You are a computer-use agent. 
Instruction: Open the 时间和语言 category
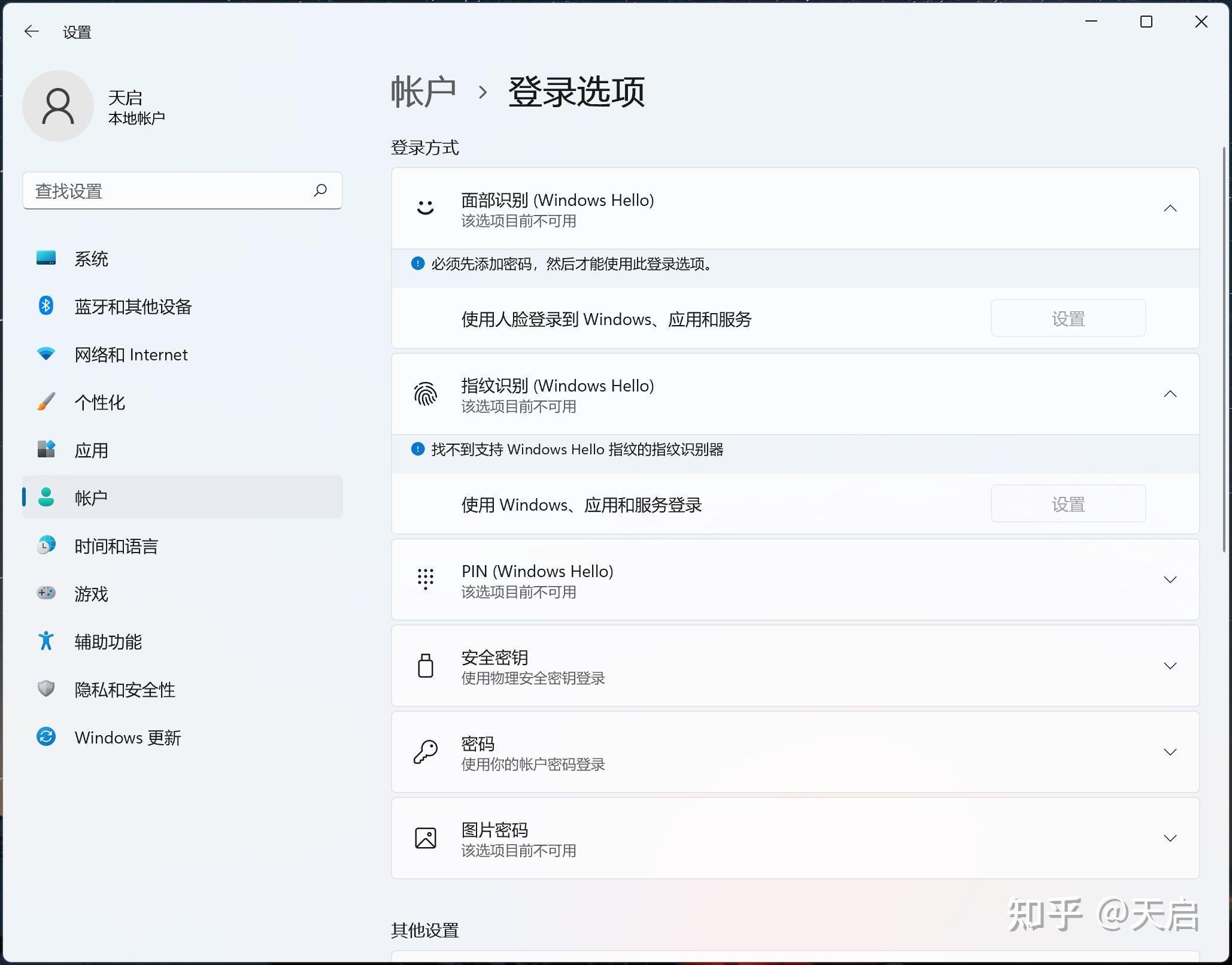click(116, 546)
